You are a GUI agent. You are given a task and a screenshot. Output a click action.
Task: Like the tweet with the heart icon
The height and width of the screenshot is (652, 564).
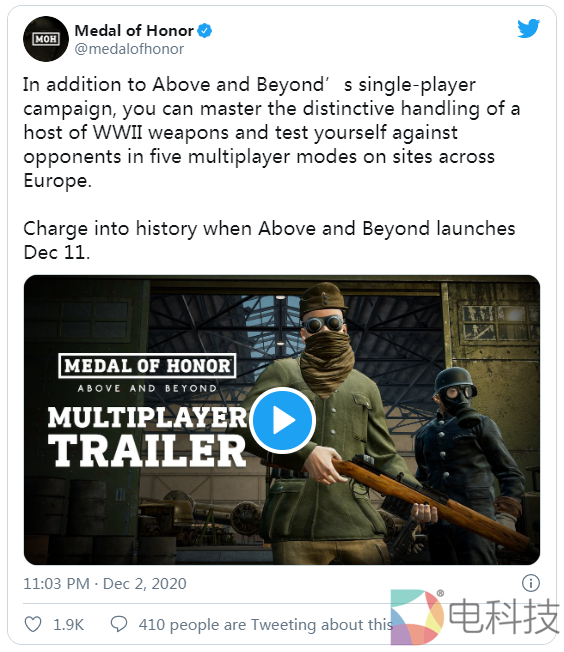click(x=33, y=624)
